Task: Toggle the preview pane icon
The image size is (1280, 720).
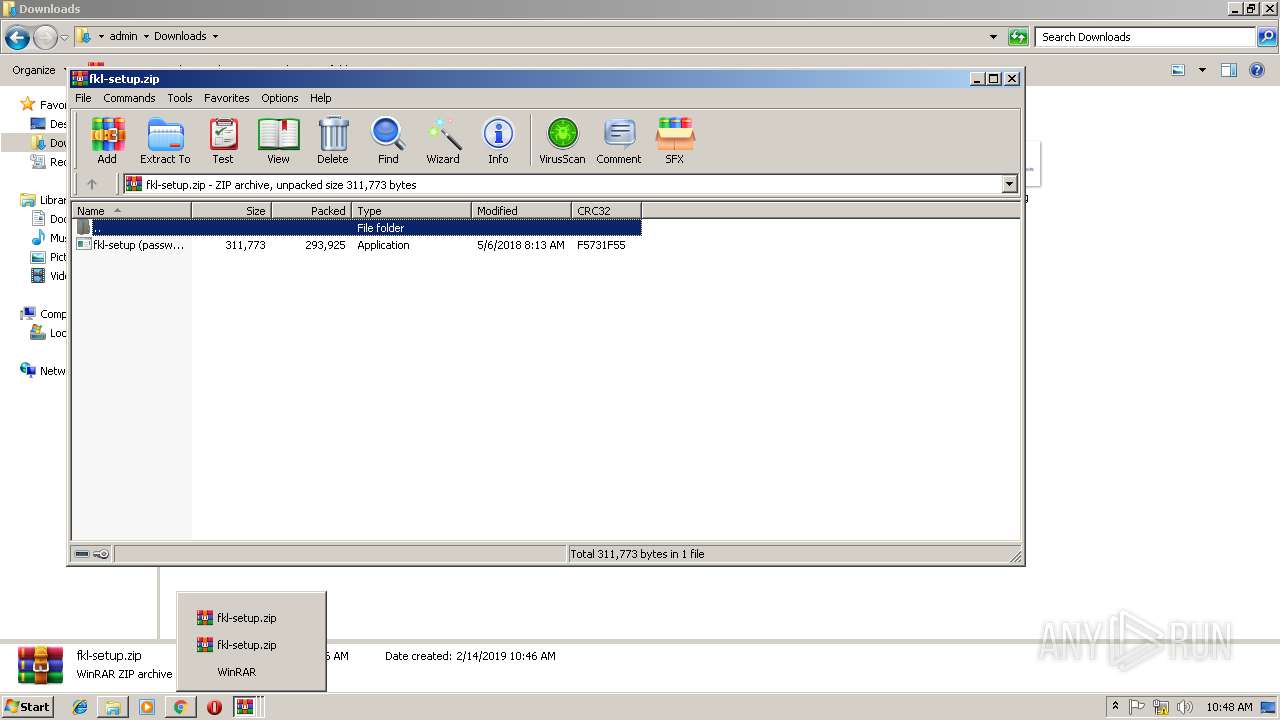Action: (1229, 70)
